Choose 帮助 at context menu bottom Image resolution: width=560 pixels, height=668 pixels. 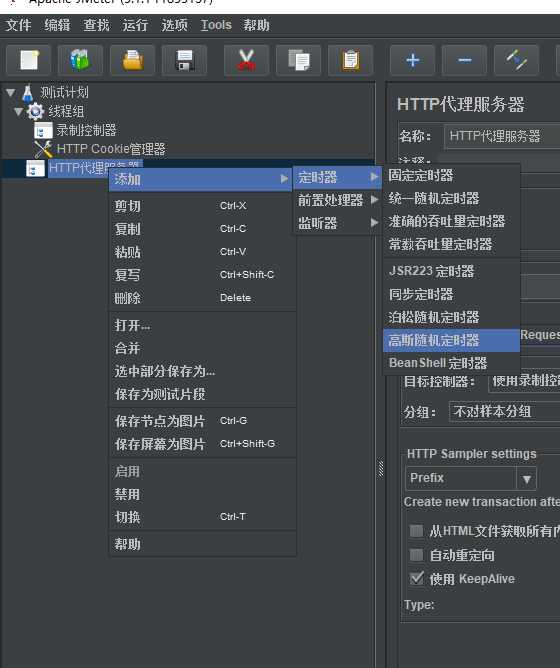point(203,544)
